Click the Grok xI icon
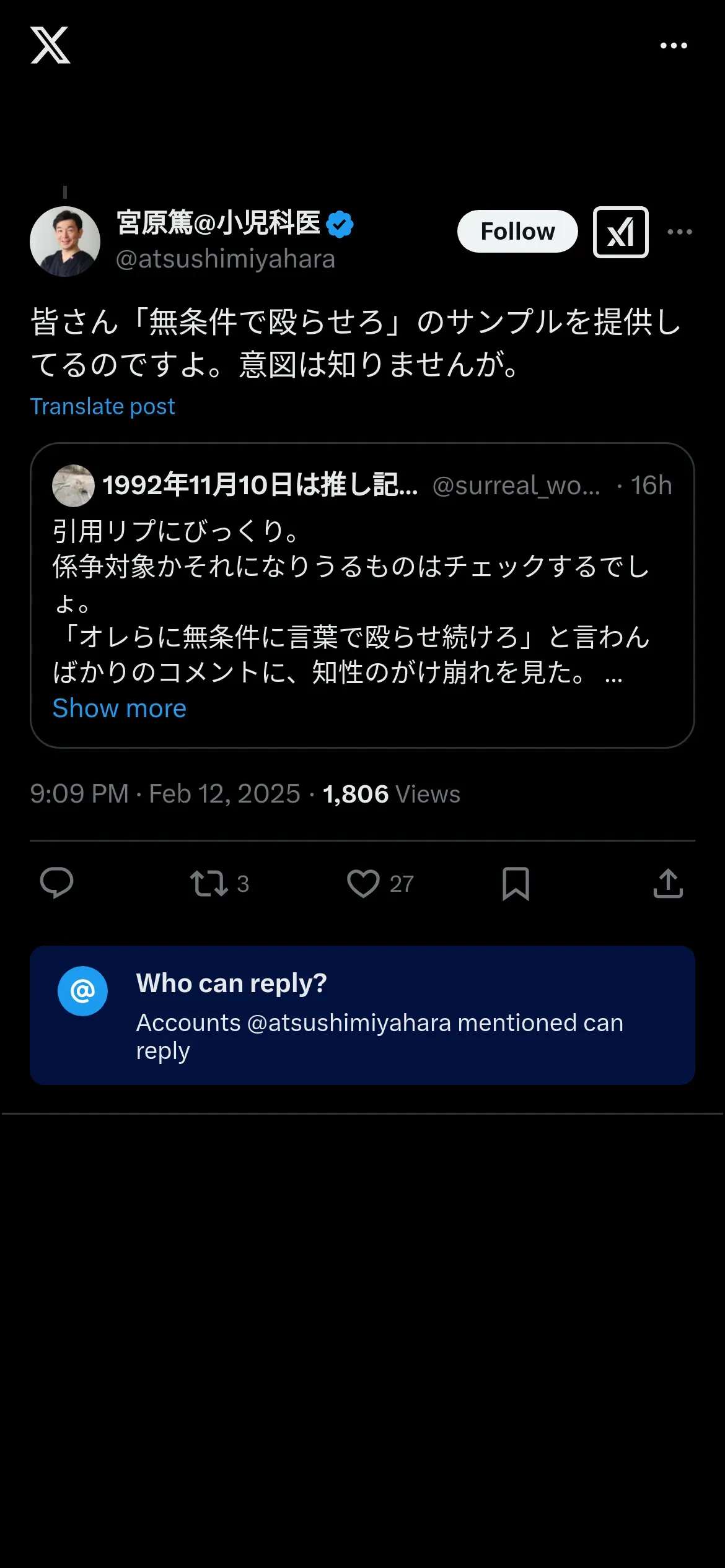Image resolution: width=725 pixels, height=1568 pixels. (620, 232)
